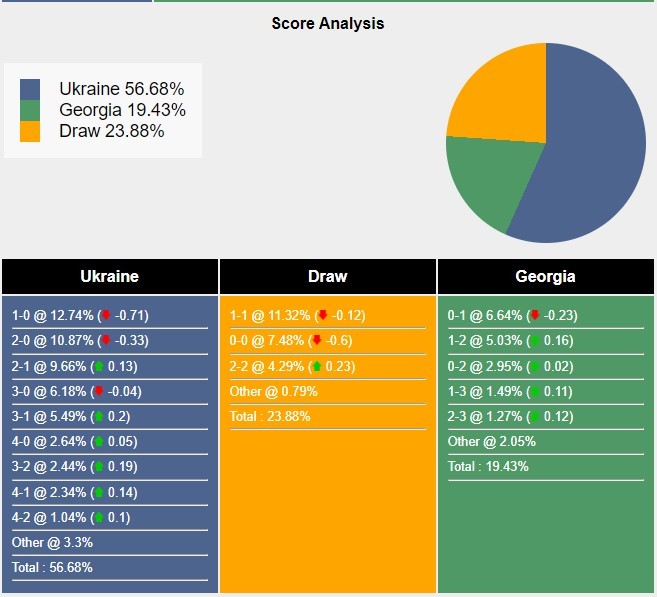Click the green Georgia legend swatch
Viewport: 657px width, 597px height.
click(30, 111)
